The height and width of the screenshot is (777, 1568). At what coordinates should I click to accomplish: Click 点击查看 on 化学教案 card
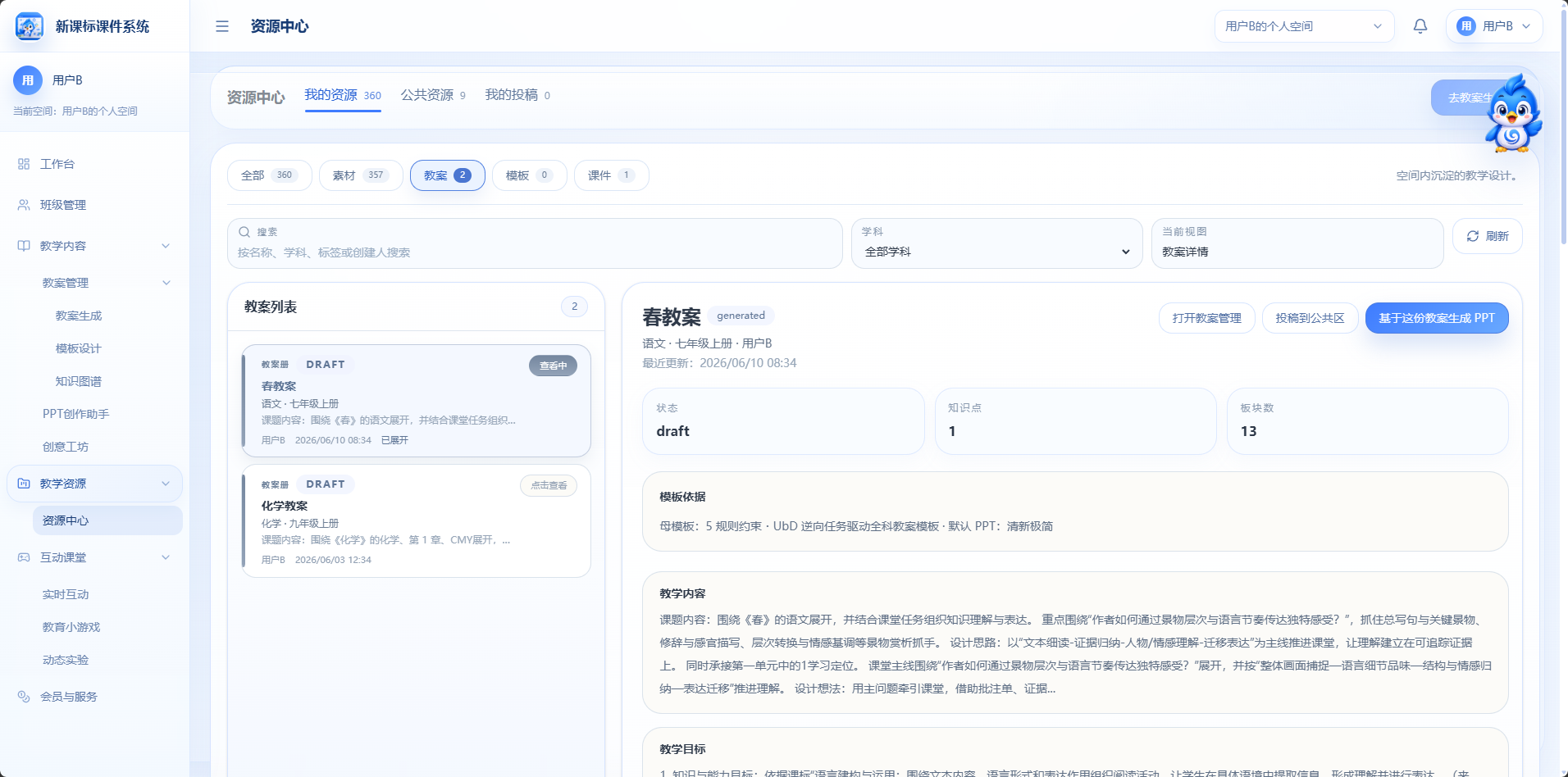[549, 486]
